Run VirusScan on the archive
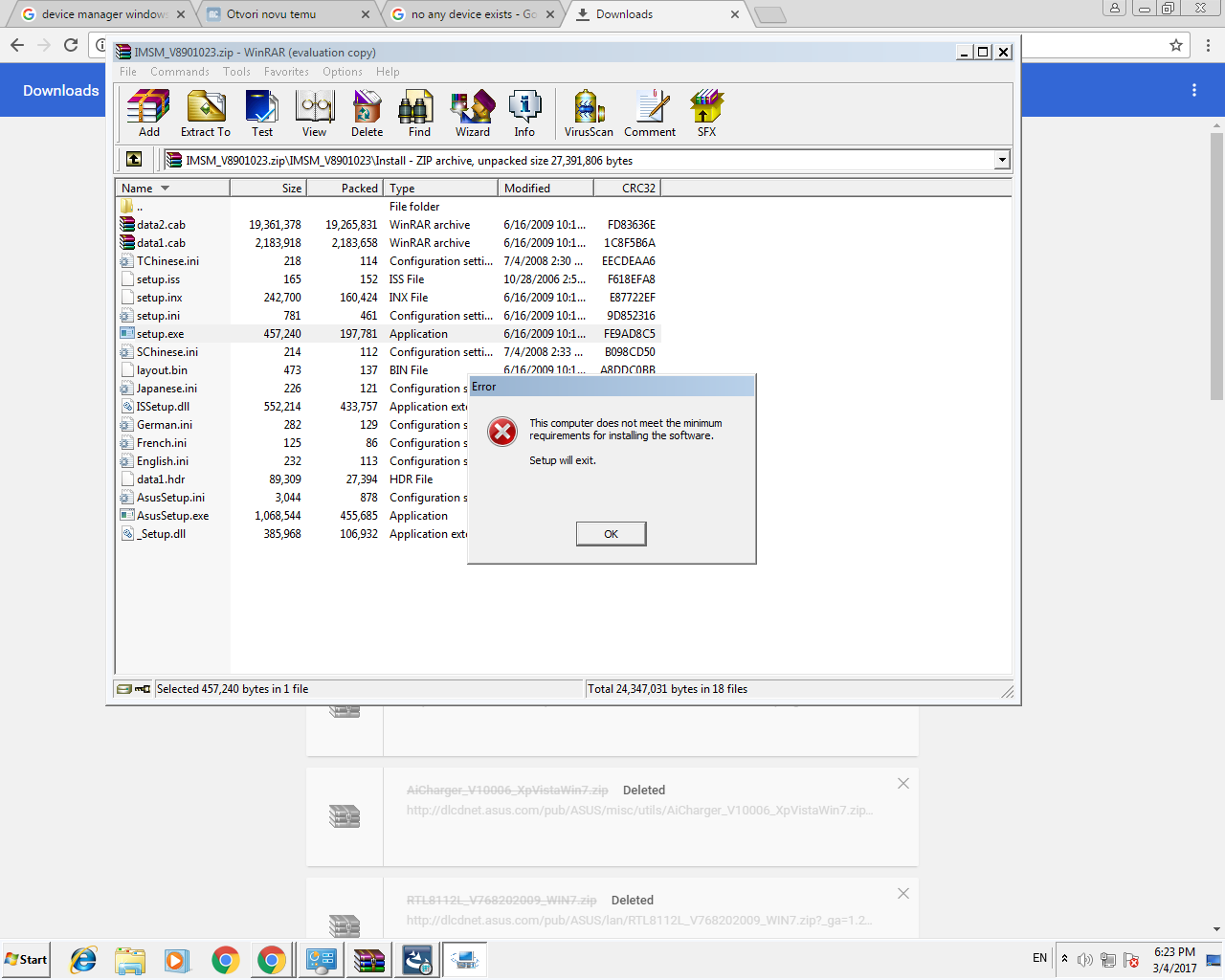 [589, 114]
